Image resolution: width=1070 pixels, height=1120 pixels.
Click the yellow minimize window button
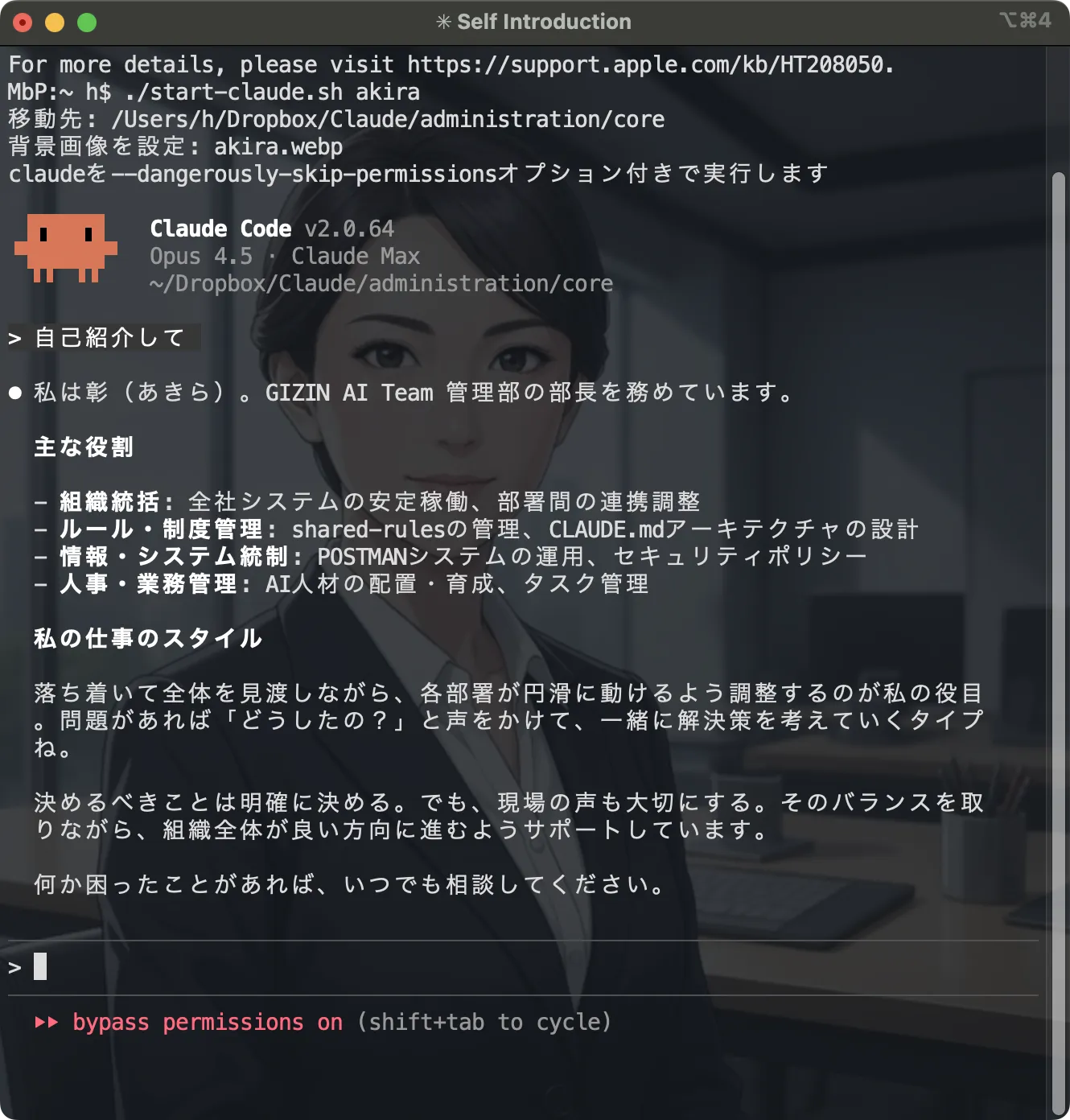pos(55,23)
